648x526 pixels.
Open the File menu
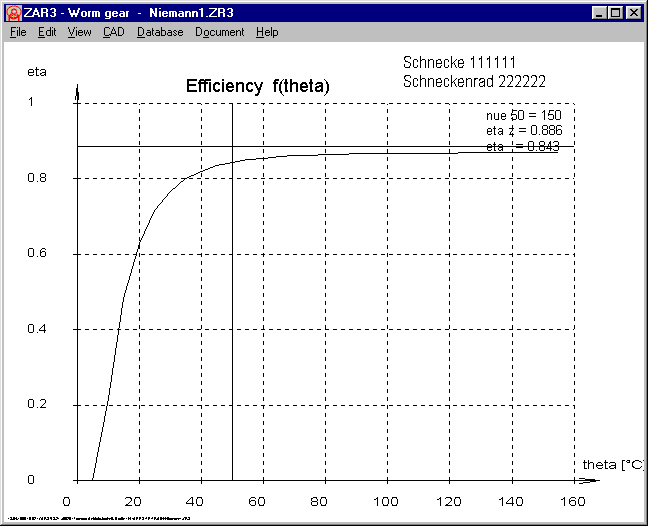(x=18, y=32)
